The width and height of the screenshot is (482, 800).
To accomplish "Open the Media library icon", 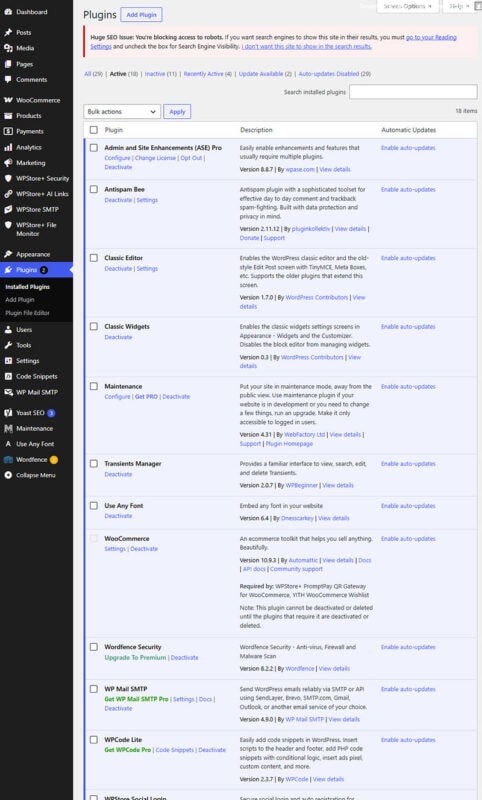I will 8,48.
